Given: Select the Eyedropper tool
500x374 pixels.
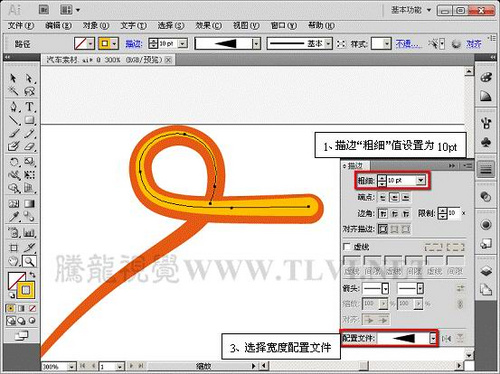Looking at the screenshot, I should (x=14, y=217).
